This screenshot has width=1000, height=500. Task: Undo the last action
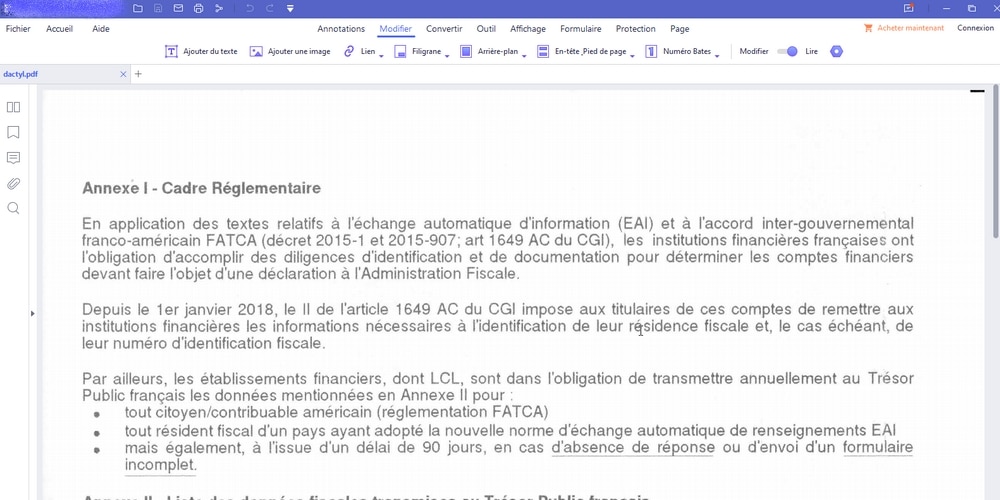249,8
